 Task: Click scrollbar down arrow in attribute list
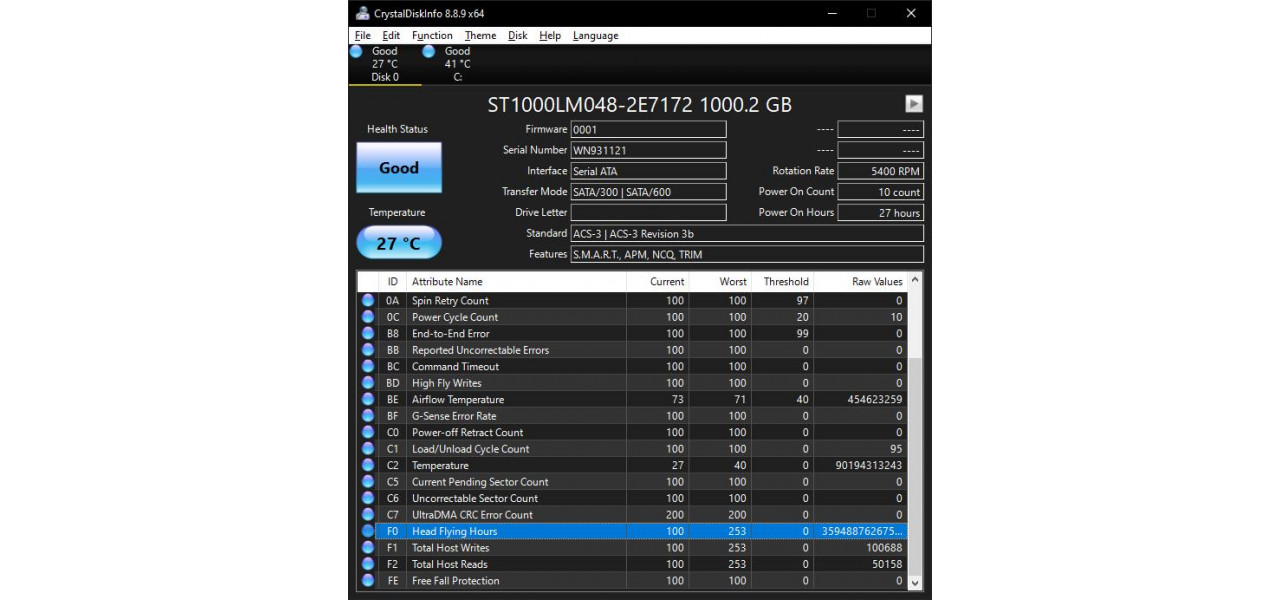coord(915,582)
